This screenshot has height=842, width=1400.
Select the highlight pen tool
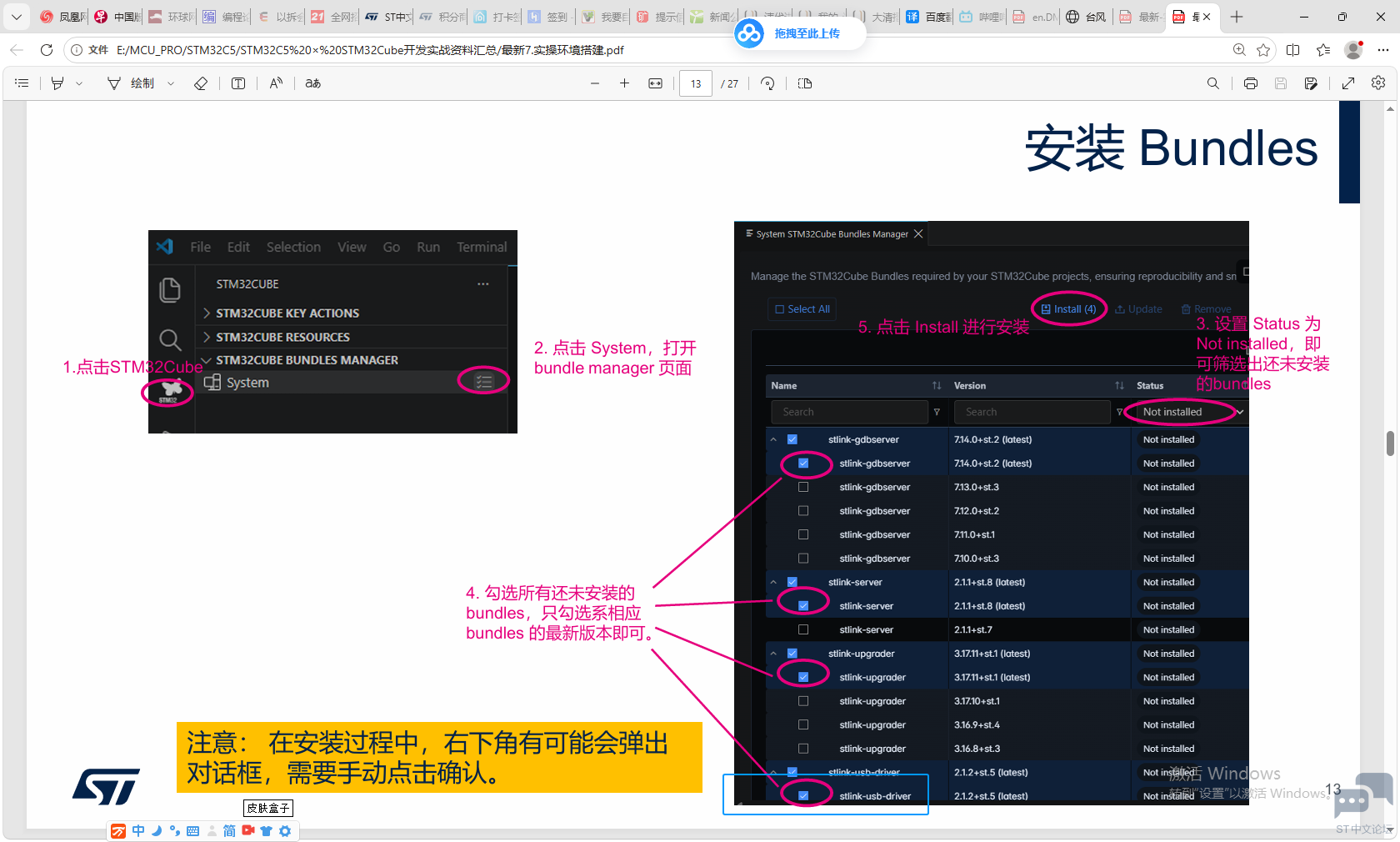[57, 83]
